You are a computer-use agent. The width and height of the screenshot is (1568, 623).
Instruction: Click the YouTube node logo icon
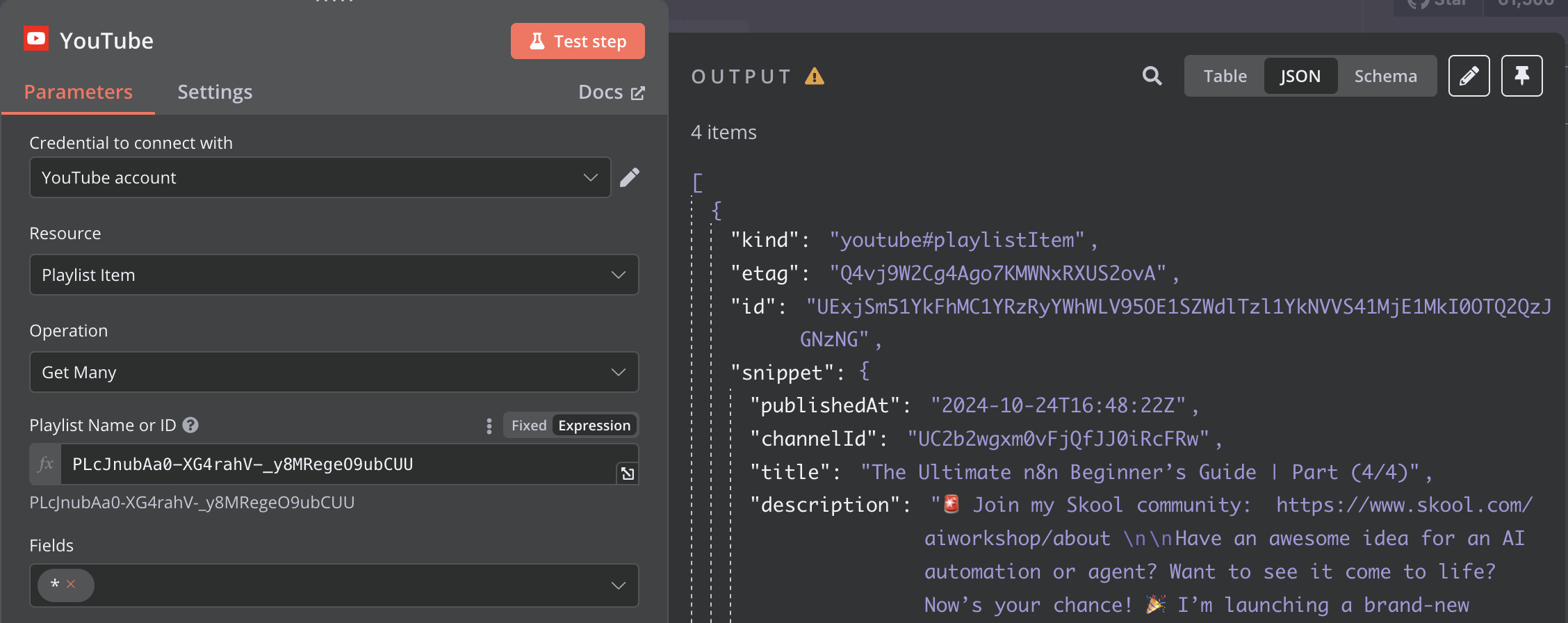click(x=36, y=39)
